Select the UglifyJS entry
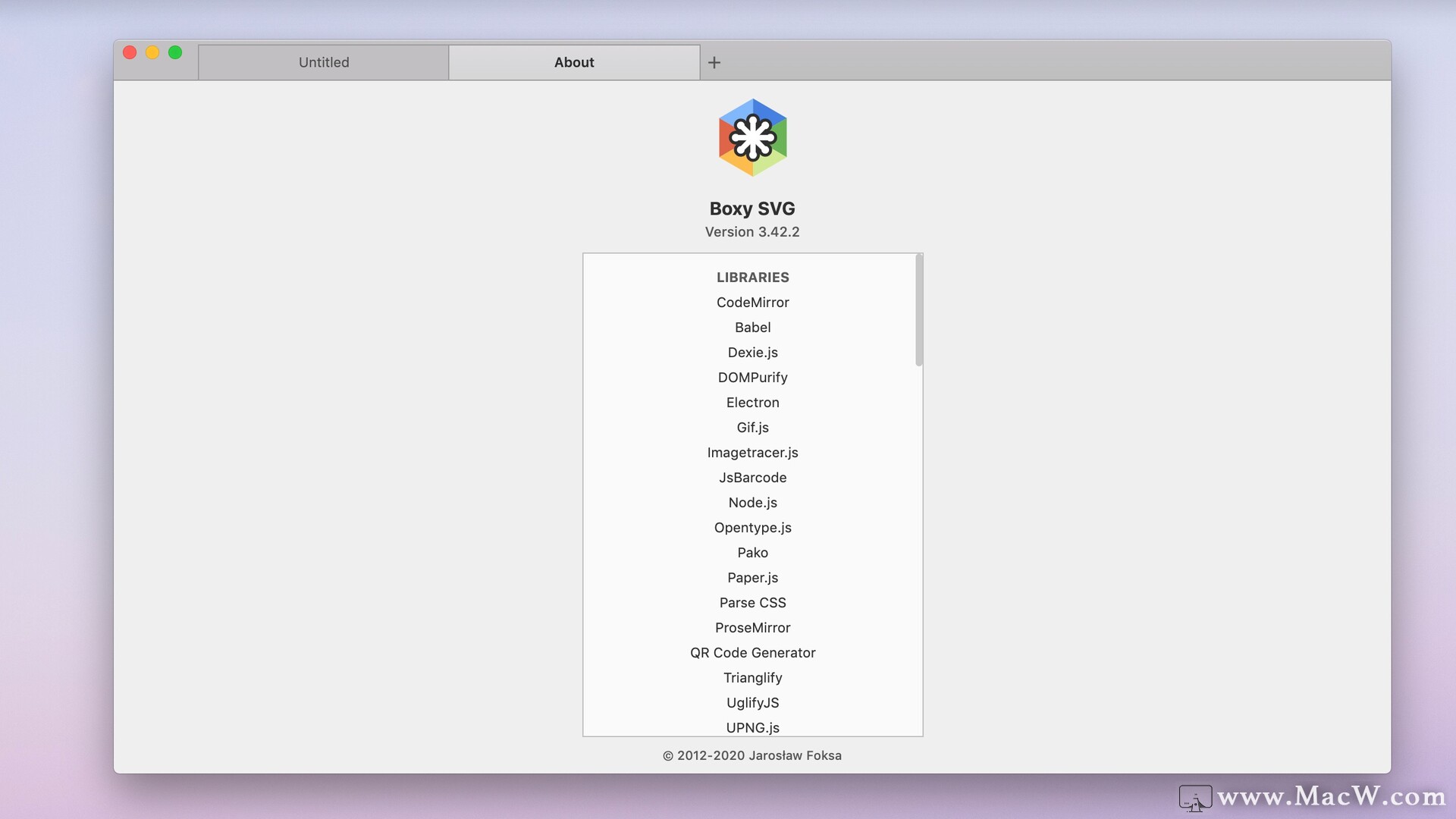The image size is (1456, 819). 753,703
